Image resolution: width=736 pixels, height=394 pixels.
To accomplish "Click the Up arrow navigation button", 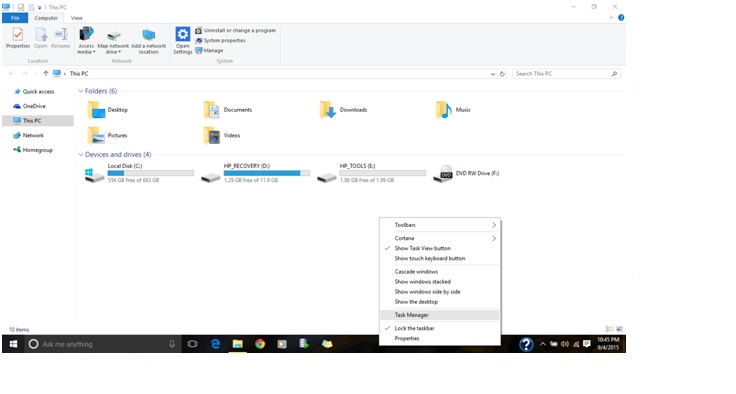I will point(46,73).
